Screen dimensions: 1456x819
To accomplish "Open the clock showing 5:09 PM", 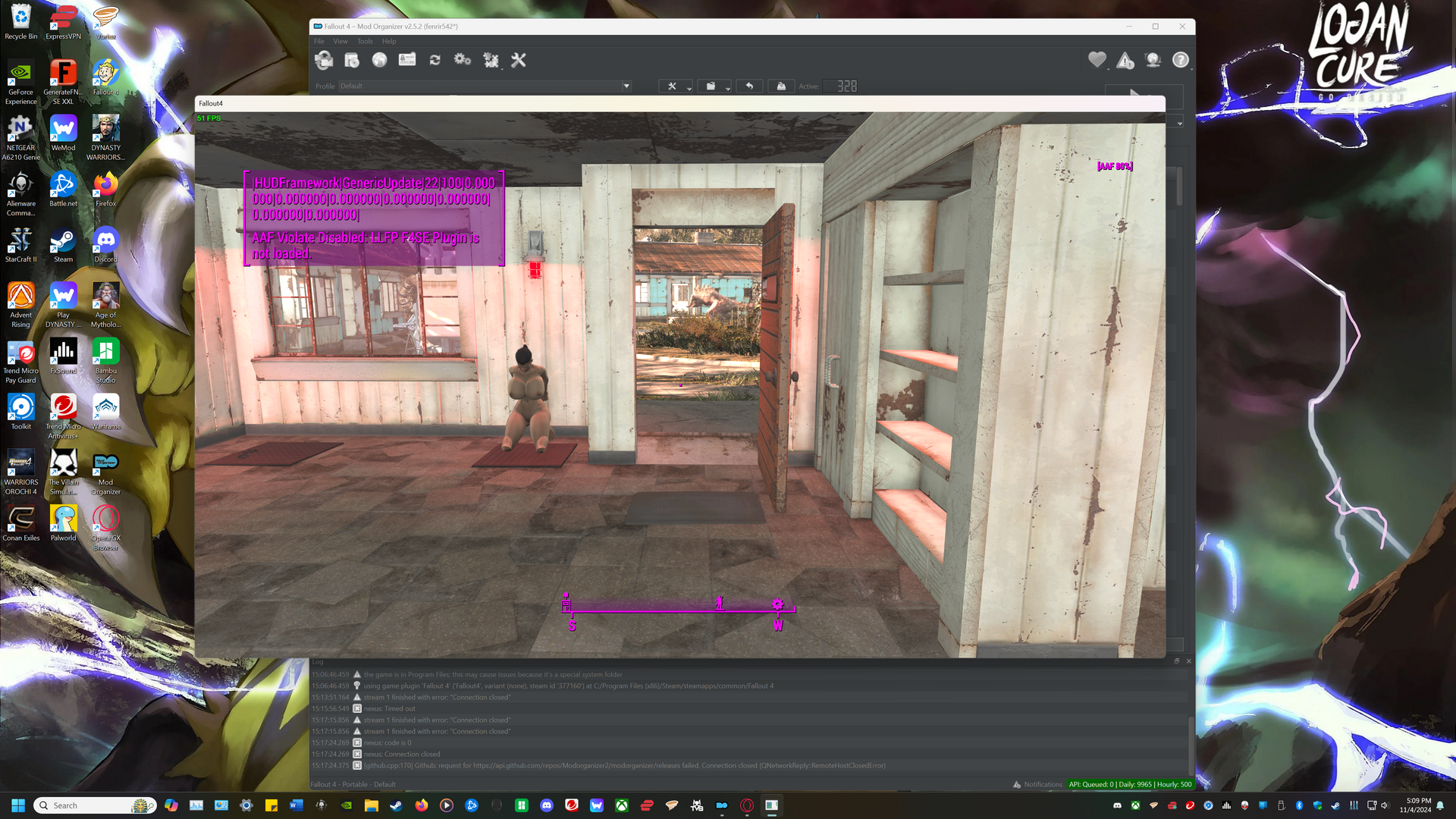I will pyautogui.click(x=1416, y=805).
